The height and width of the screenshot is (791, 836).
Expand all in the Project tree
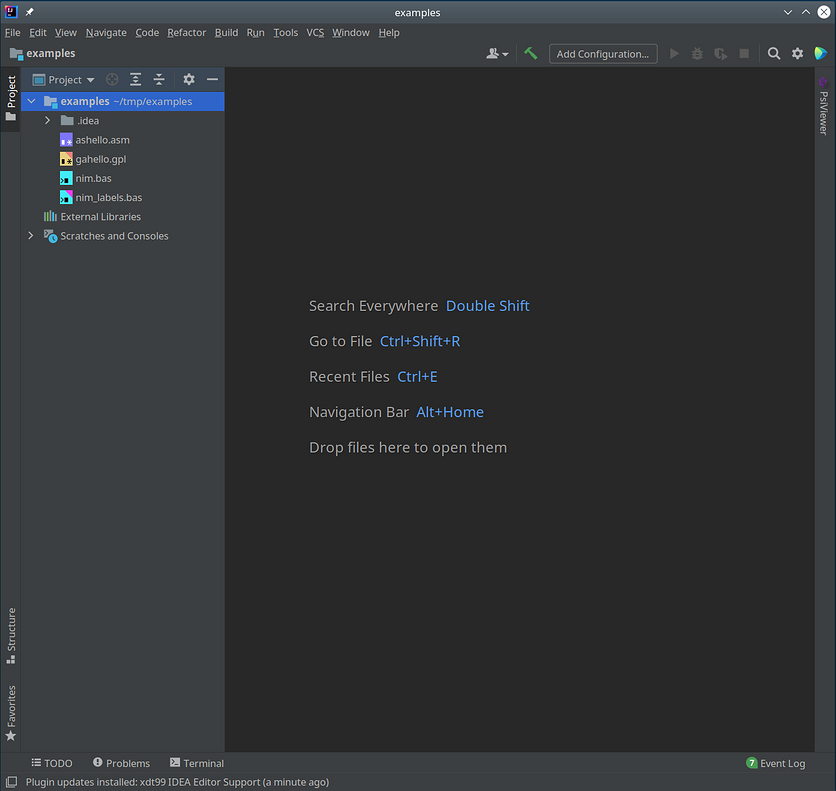pyautogui.click(x=135, y=79)
